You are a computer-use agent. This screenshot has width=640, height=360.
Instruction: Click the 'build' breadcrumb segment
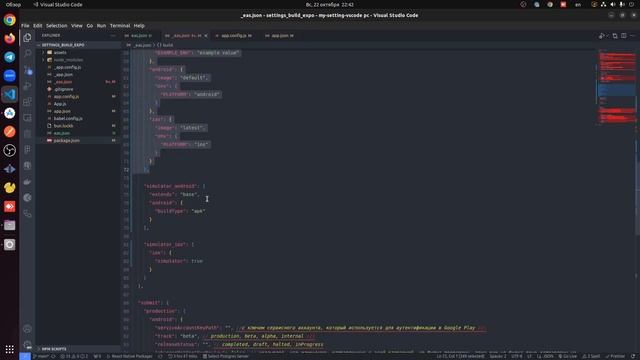[165, 45]
